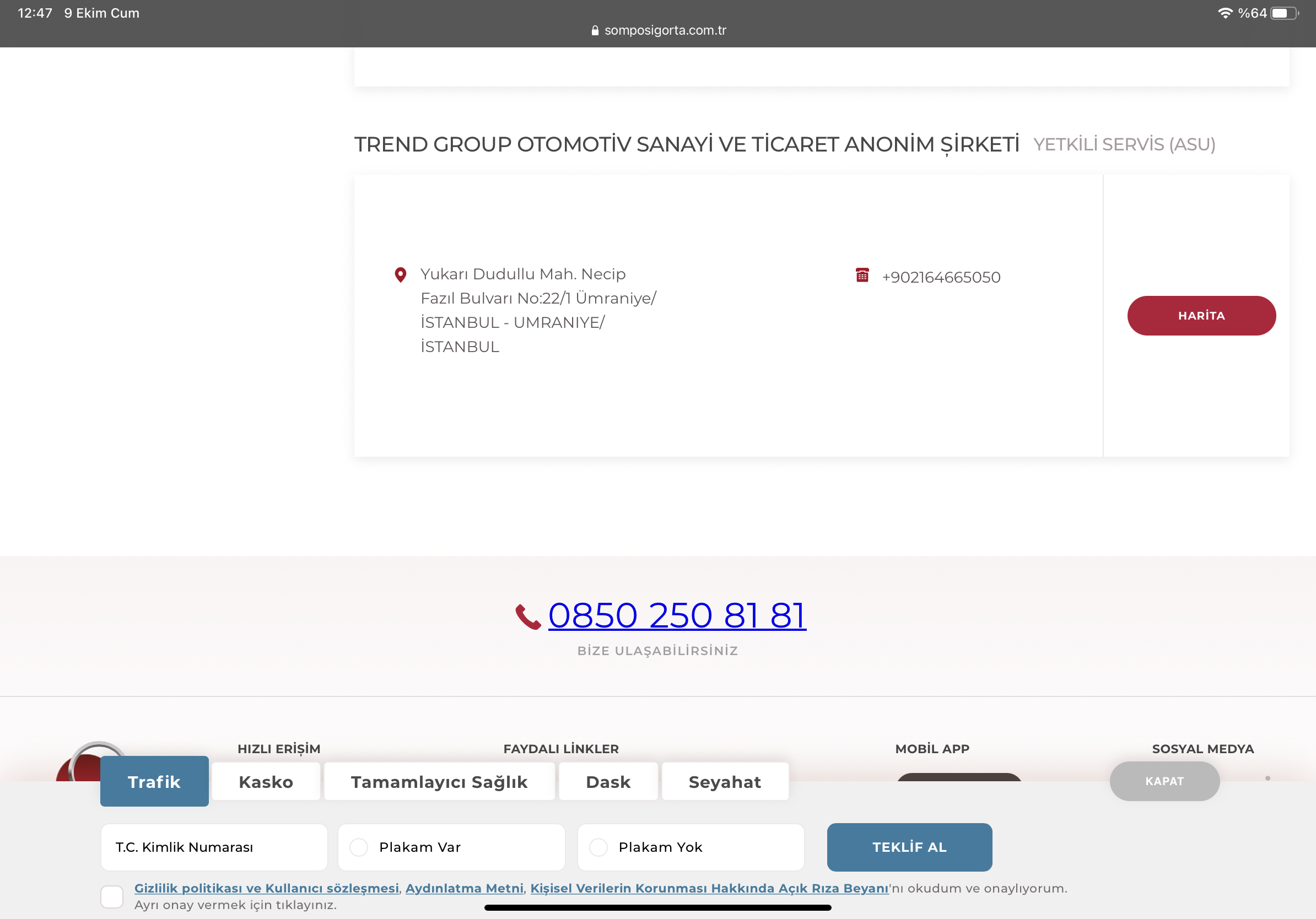Tap the sompoigorta.com.tr address bar
Viewport: 1316px width, 919px height.
[659, 30]
